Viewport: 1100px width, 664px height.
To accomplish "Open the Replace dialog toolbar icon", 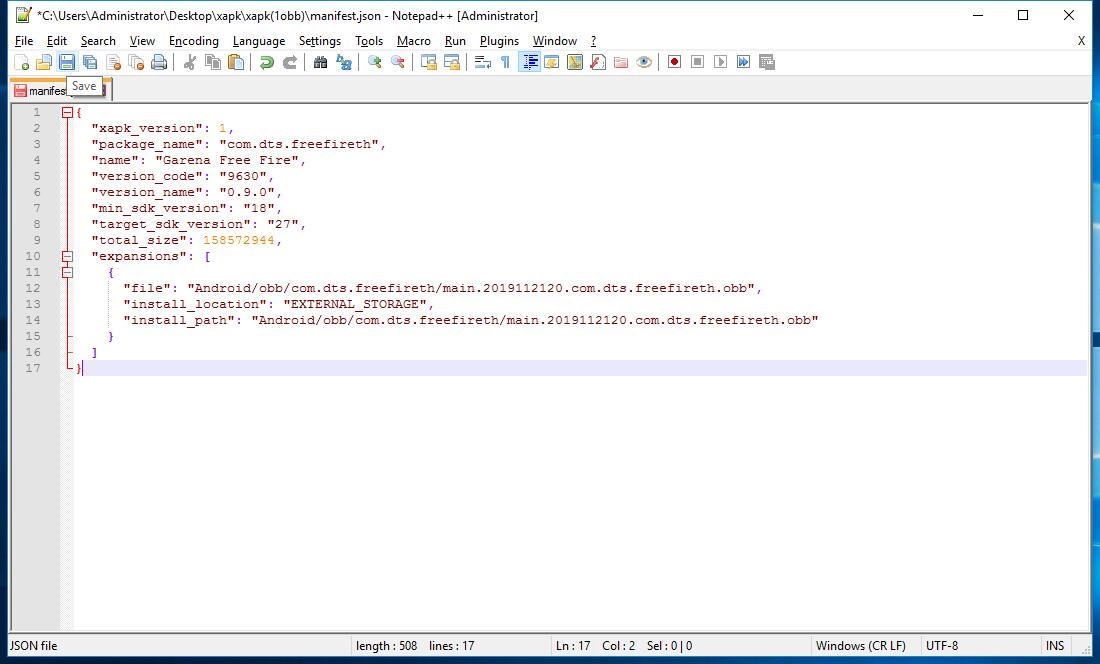I will point(344,61).
